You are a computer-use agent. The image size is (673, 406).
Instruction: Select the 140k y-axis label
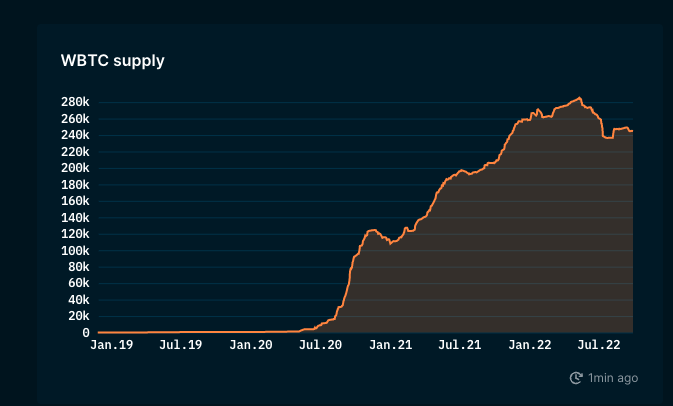click(75, 218)
